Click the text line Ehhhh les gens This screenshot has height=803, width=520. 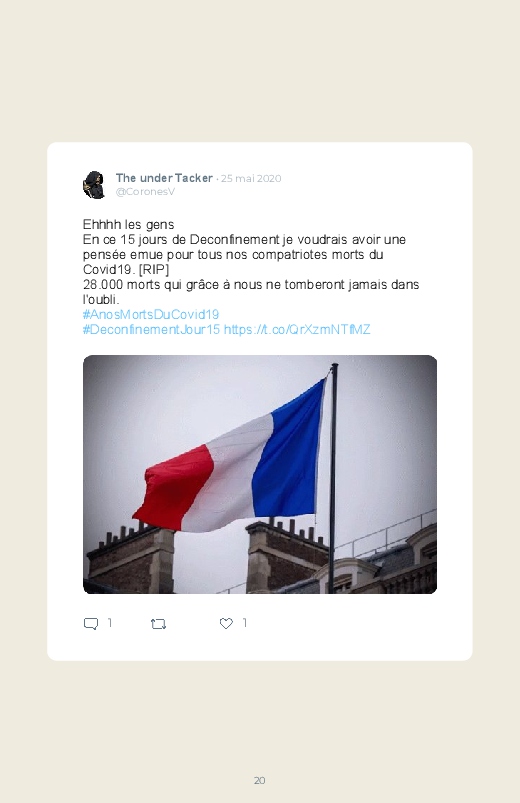click(129, 225)
